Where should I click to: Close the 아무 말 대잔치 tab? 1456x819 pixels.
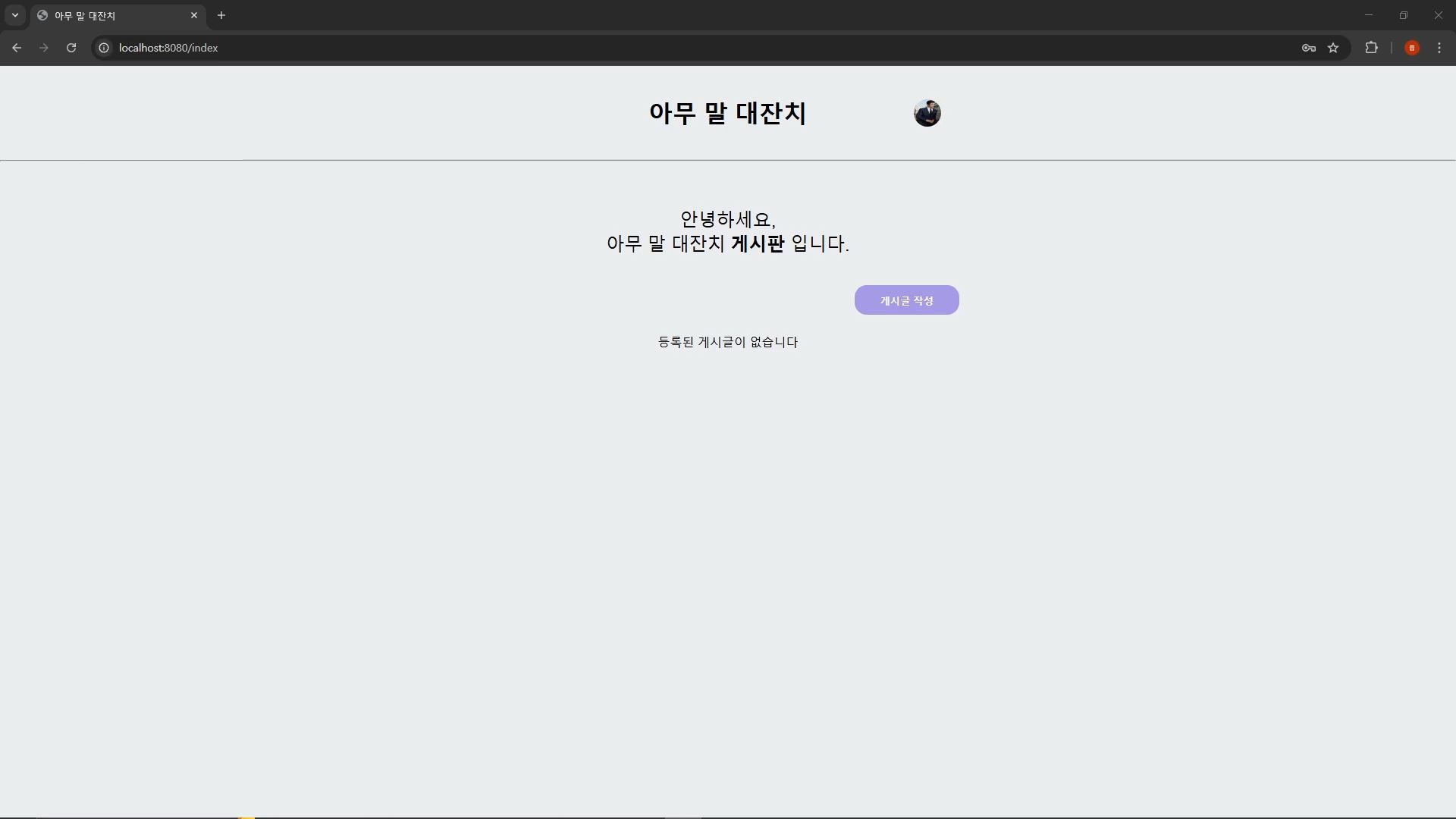pos(194,15)
